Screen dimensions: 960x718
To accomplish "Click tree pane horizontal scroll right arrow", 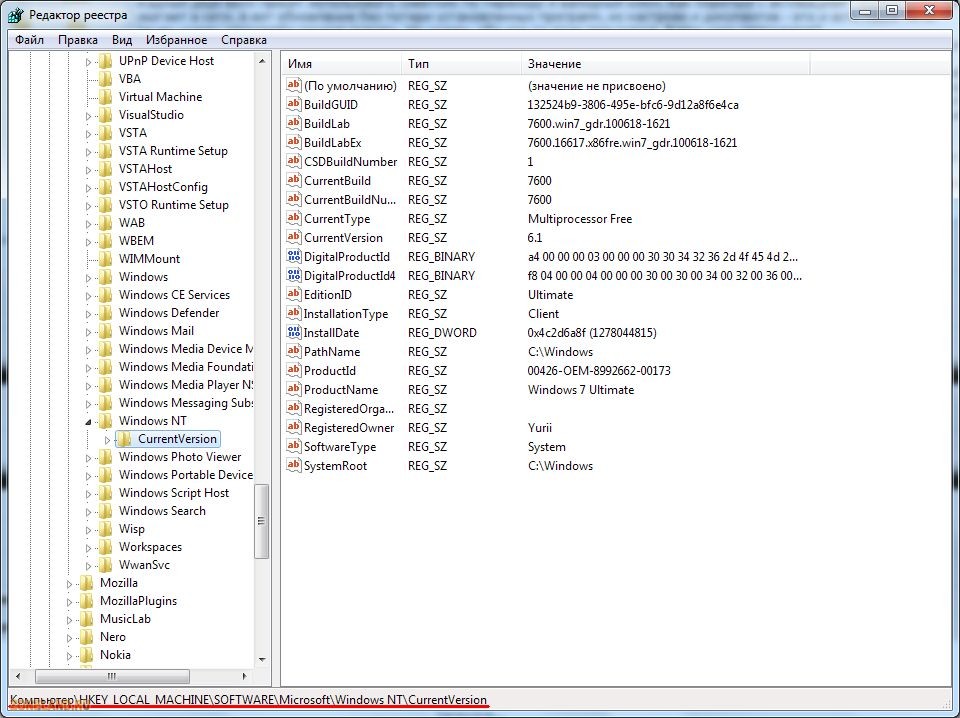I will [x=244, y=676].
